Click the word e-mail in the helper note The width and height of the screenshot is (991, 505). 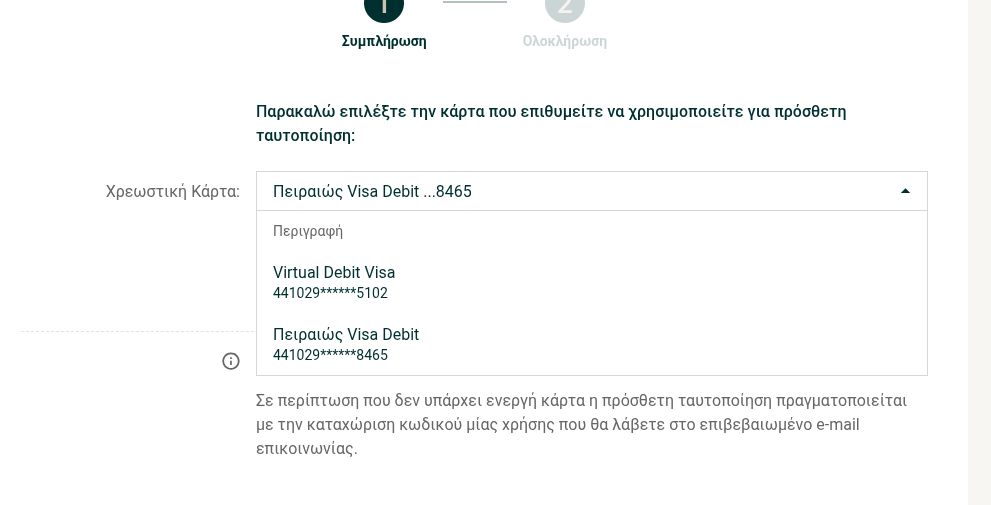tap(837, 425)
